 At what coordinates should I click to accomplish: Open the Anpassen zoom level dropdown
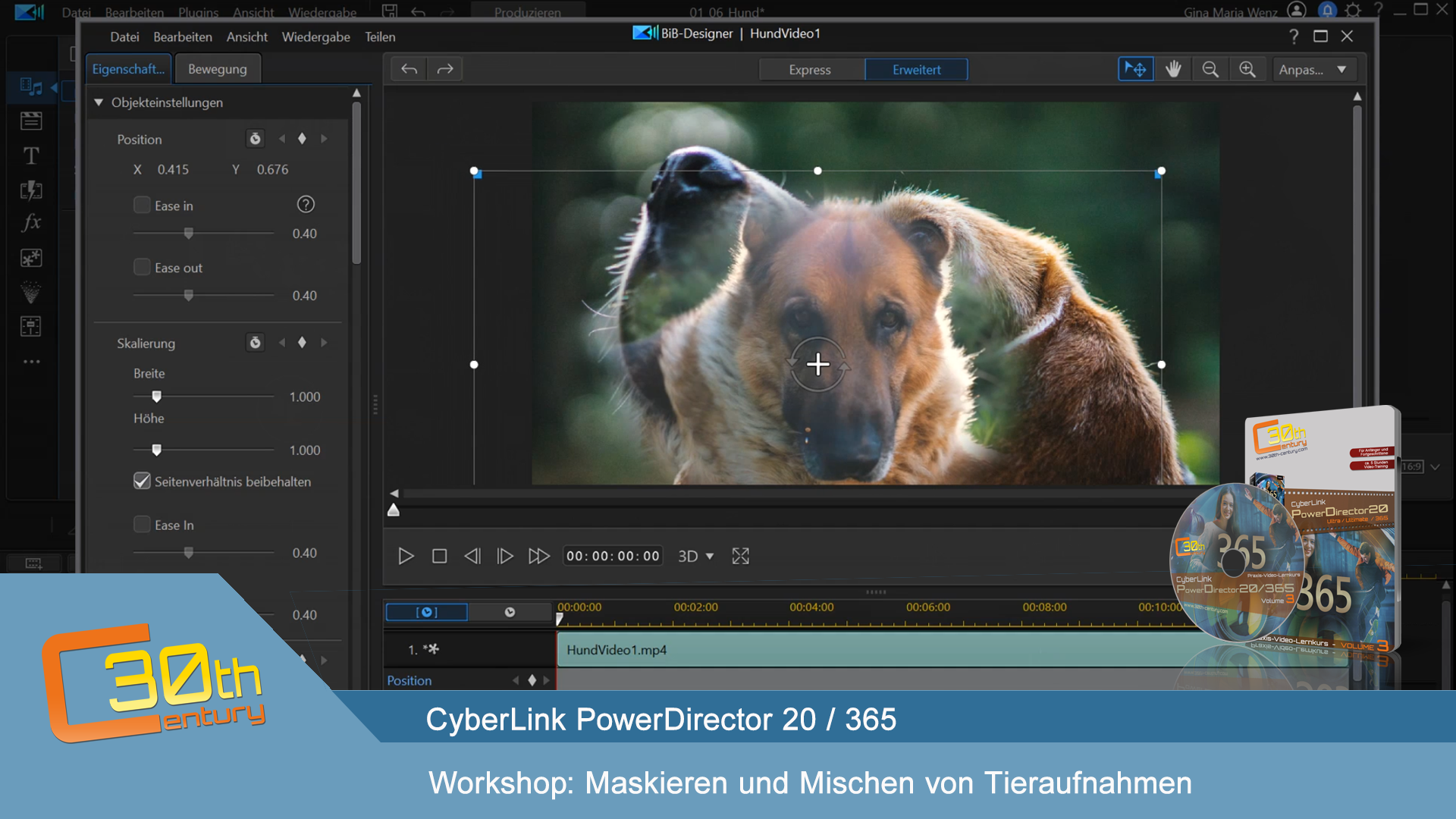pos(1314,69)
